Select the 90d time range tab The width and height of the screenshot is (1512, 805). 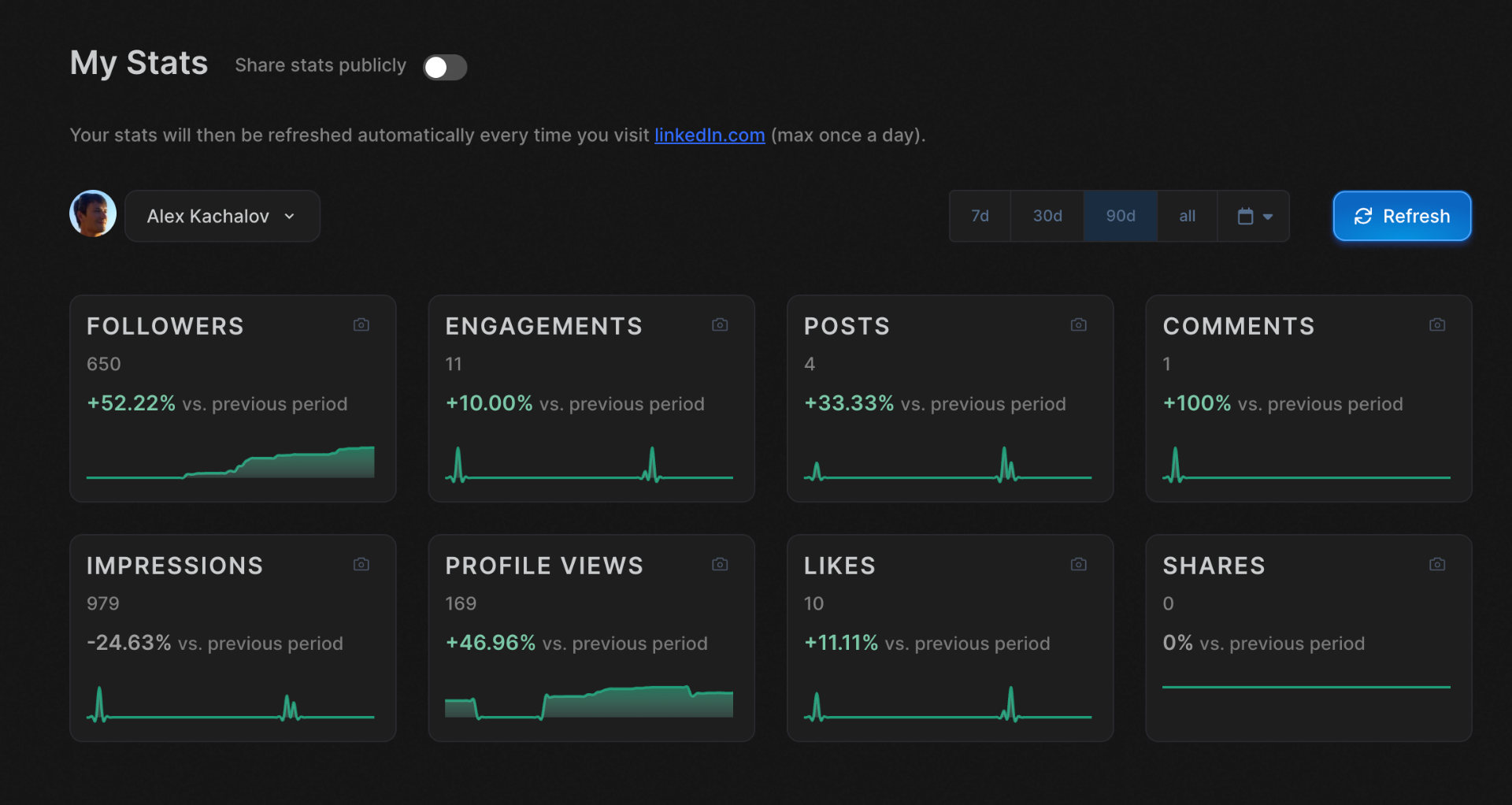coord(1121,216)
